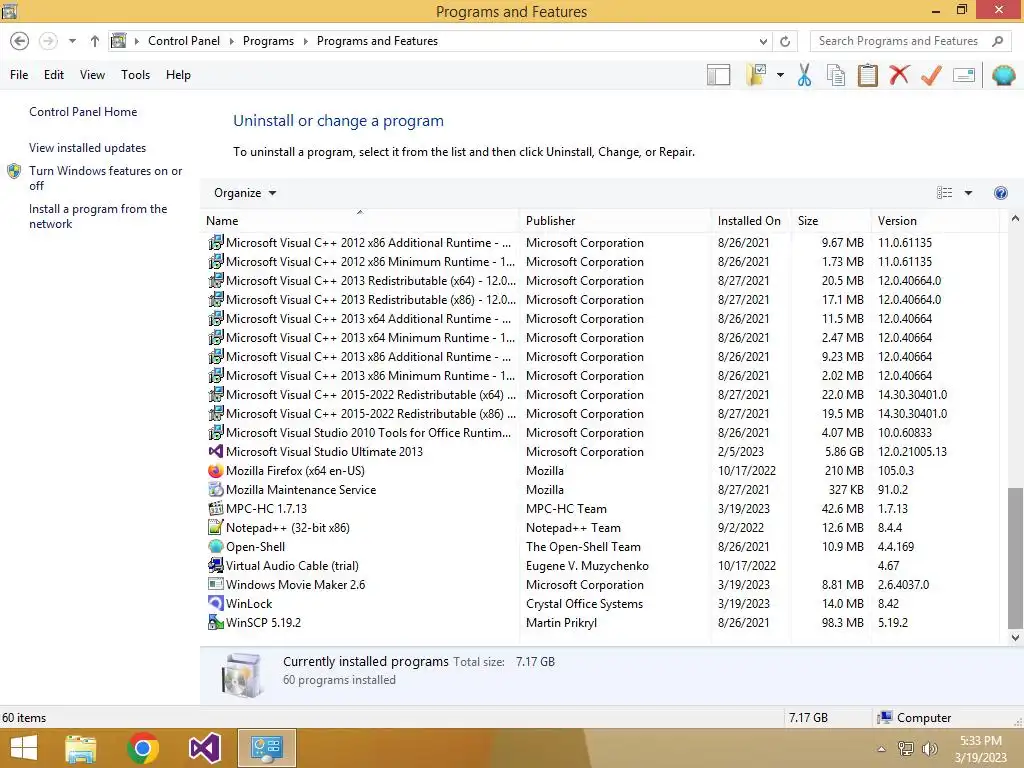The height and width of the screenshot is (768, 1024).
Task: Open the Edit menu
Action: [x=54, y=75]
